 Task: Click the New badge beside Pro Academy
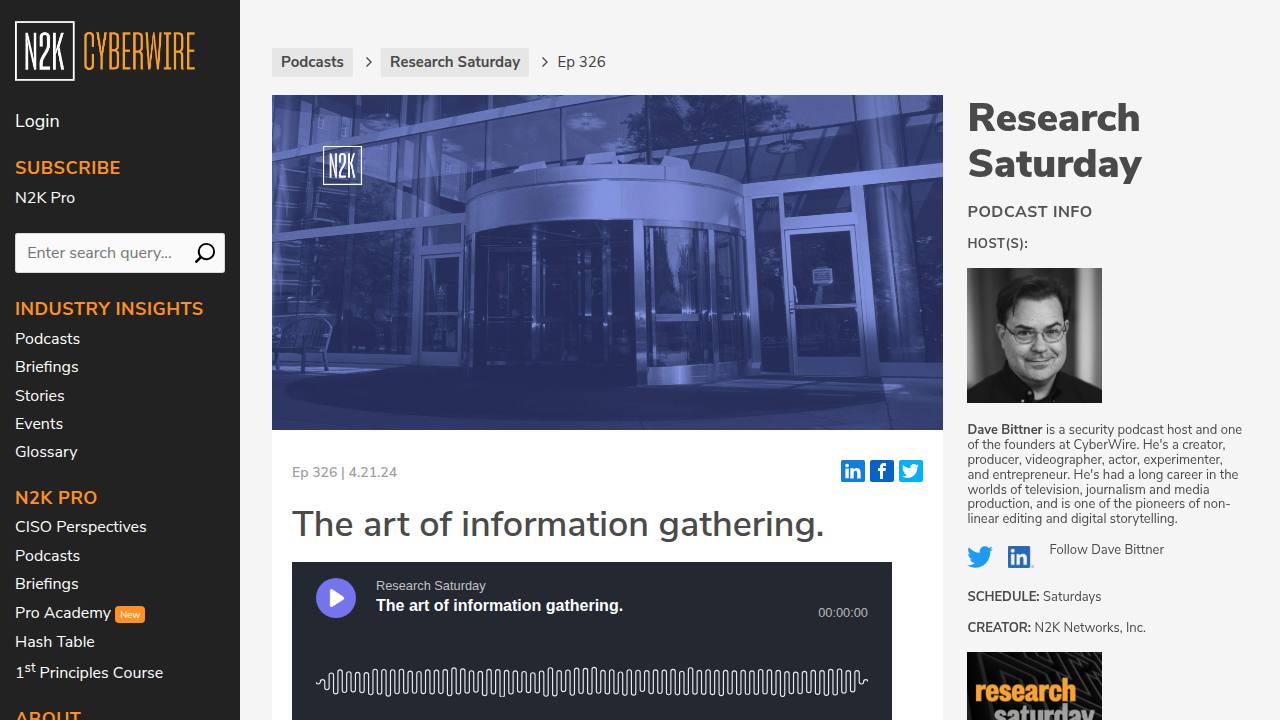130,614
